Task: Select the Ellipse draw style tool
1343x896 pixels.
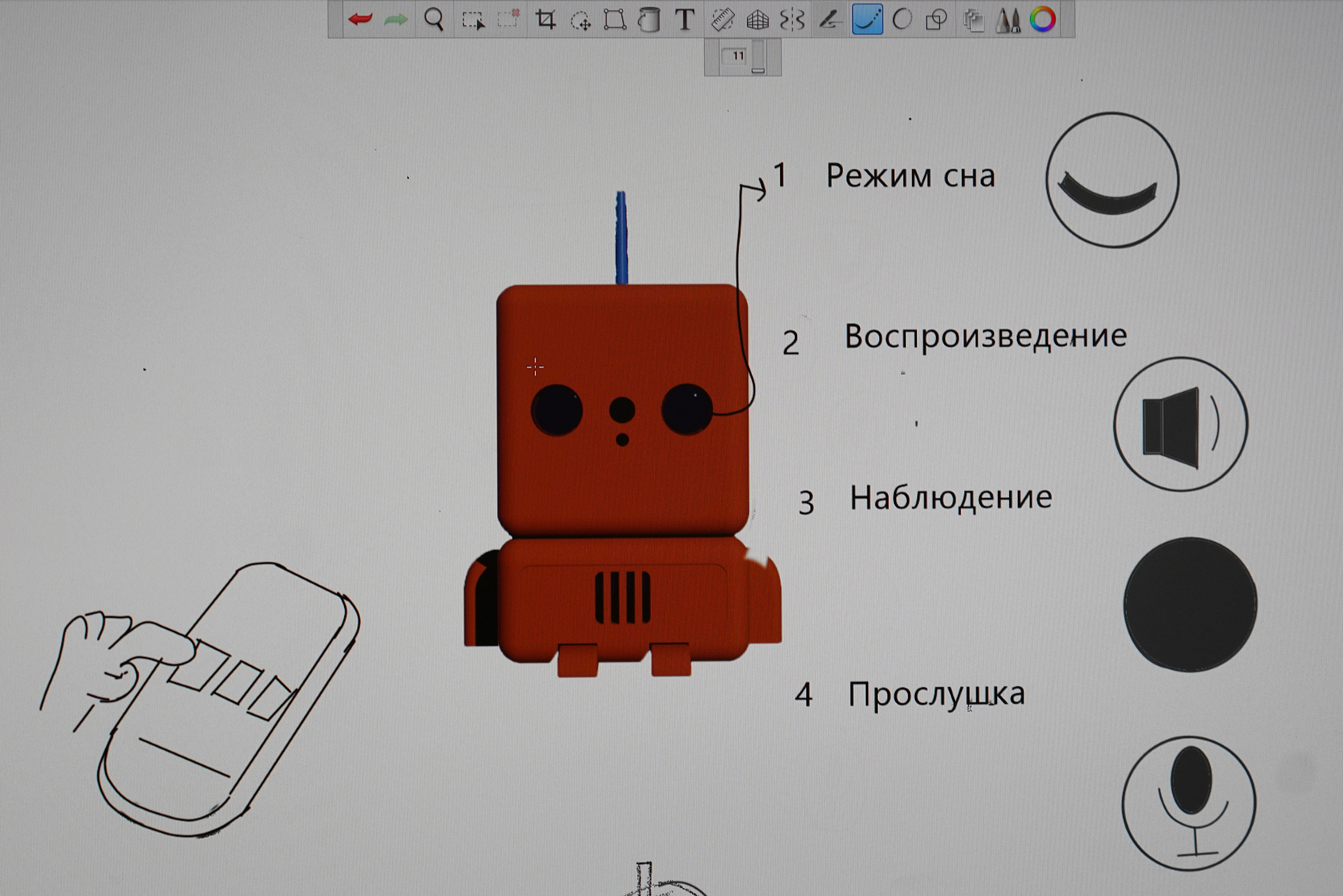Action: [902, 19]
